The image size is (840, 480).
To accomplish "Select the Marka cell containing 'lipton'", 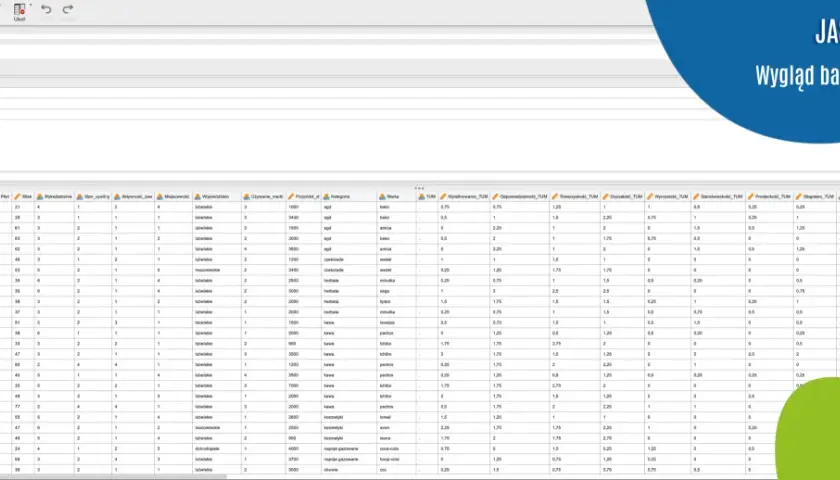I will pos(396,302).
